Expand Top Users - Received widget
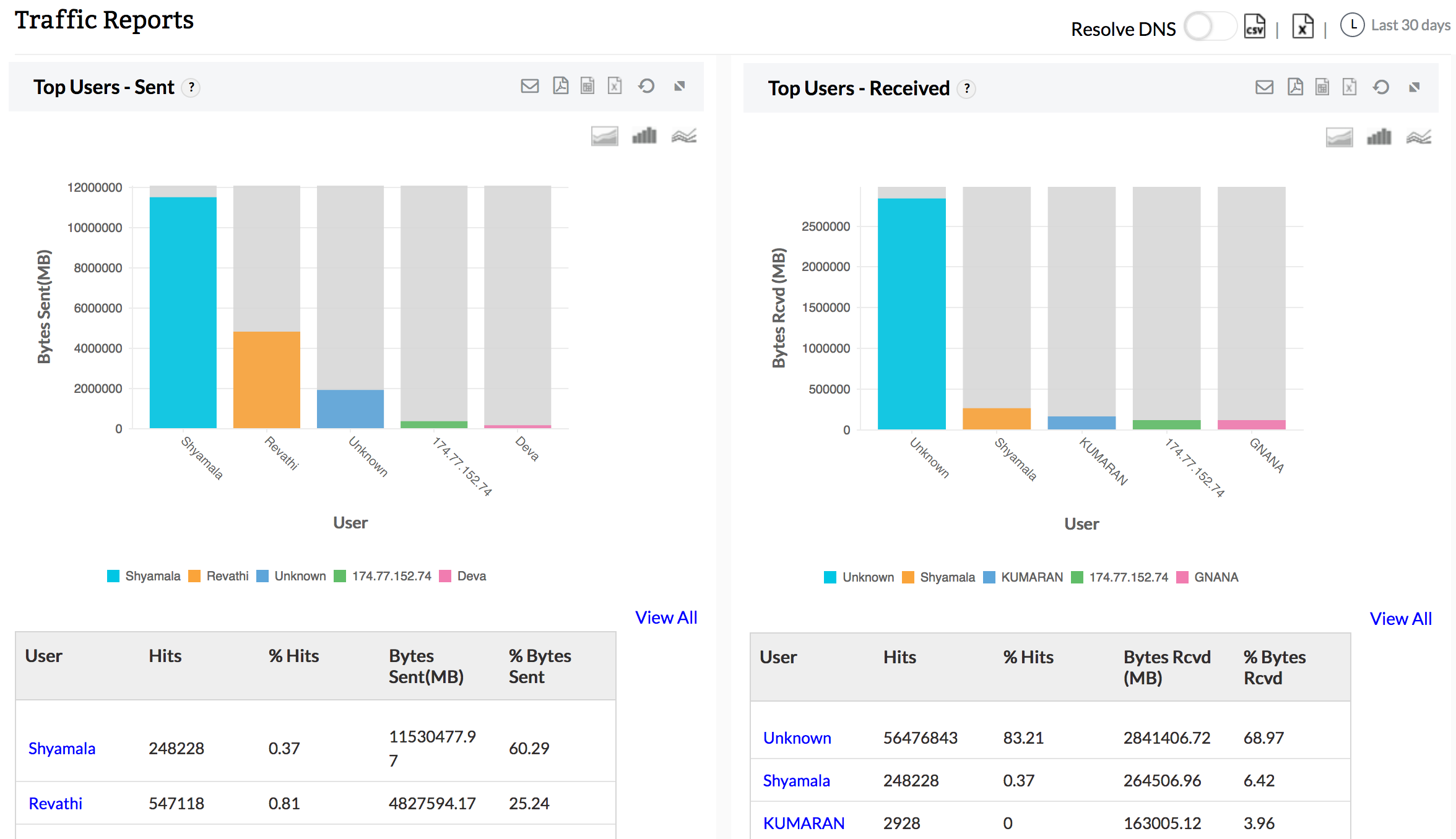This screenshot has width=1456, height=839. click(1414, 87)
